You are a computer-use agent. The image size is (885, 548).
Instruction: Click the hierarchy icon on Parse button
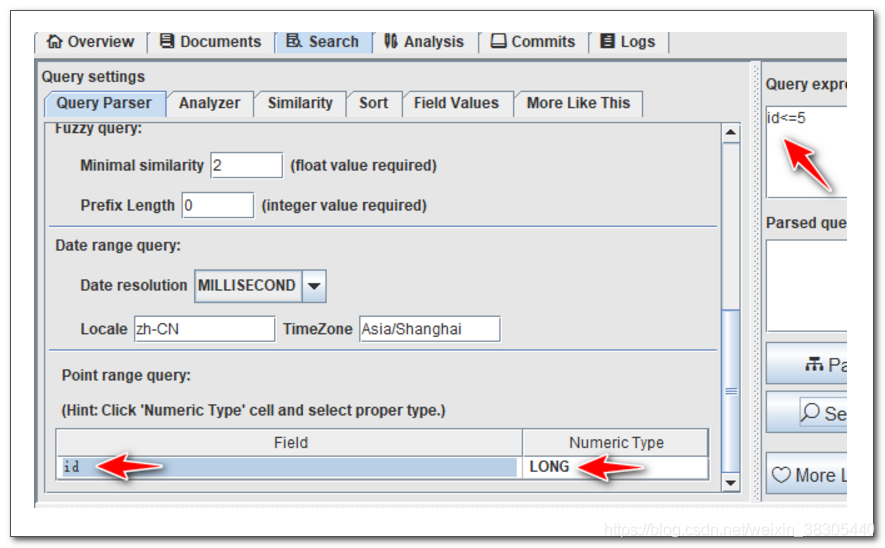click(x=814, y=365)
